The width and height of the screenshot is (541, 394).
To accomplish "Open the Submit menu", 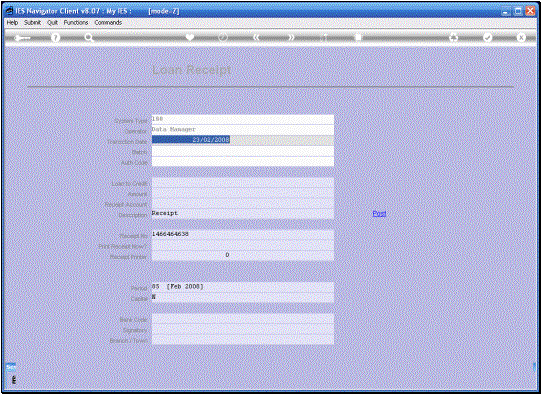I will [32, 22].
